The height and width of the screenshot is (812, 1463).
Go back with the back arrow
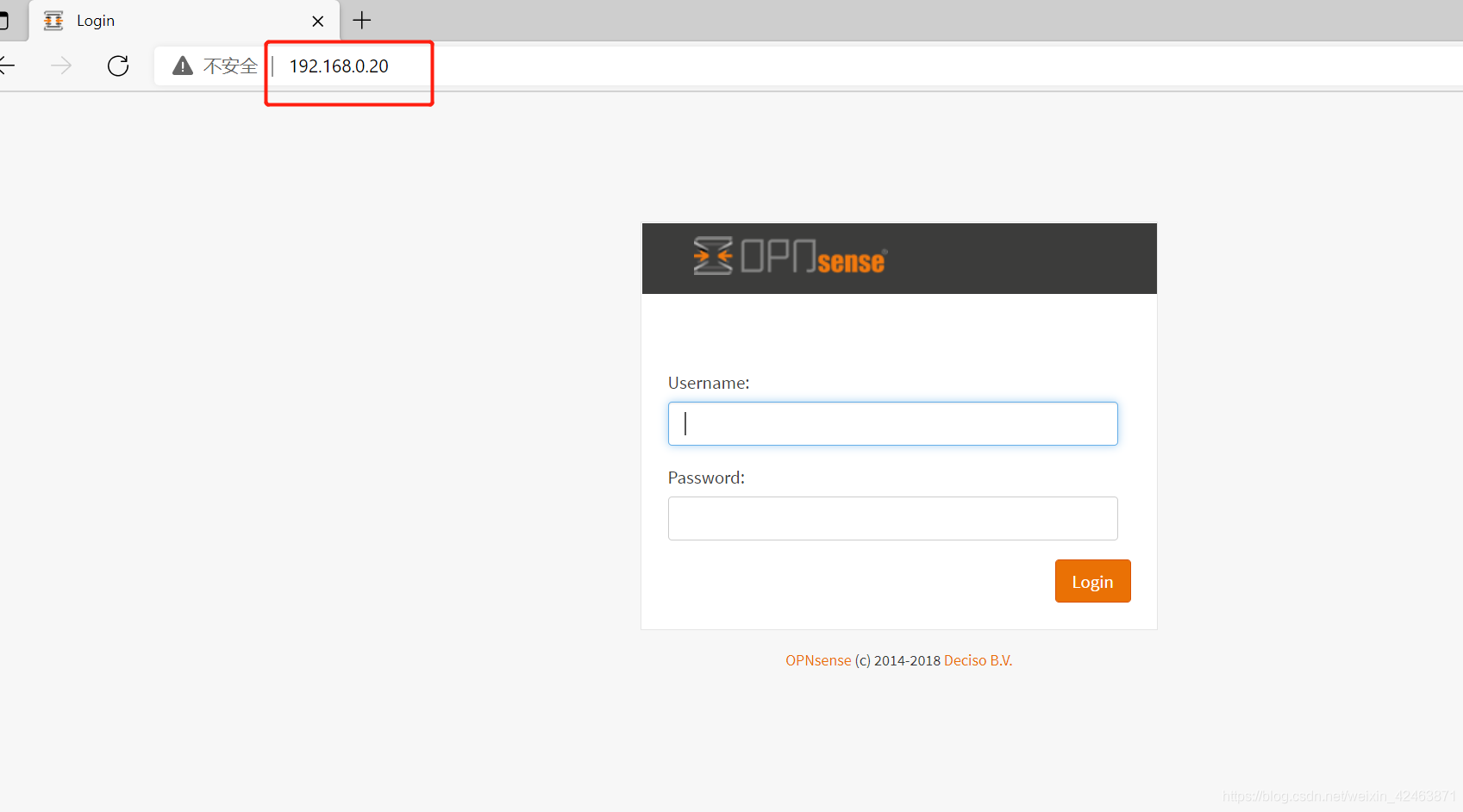[7, 66]
